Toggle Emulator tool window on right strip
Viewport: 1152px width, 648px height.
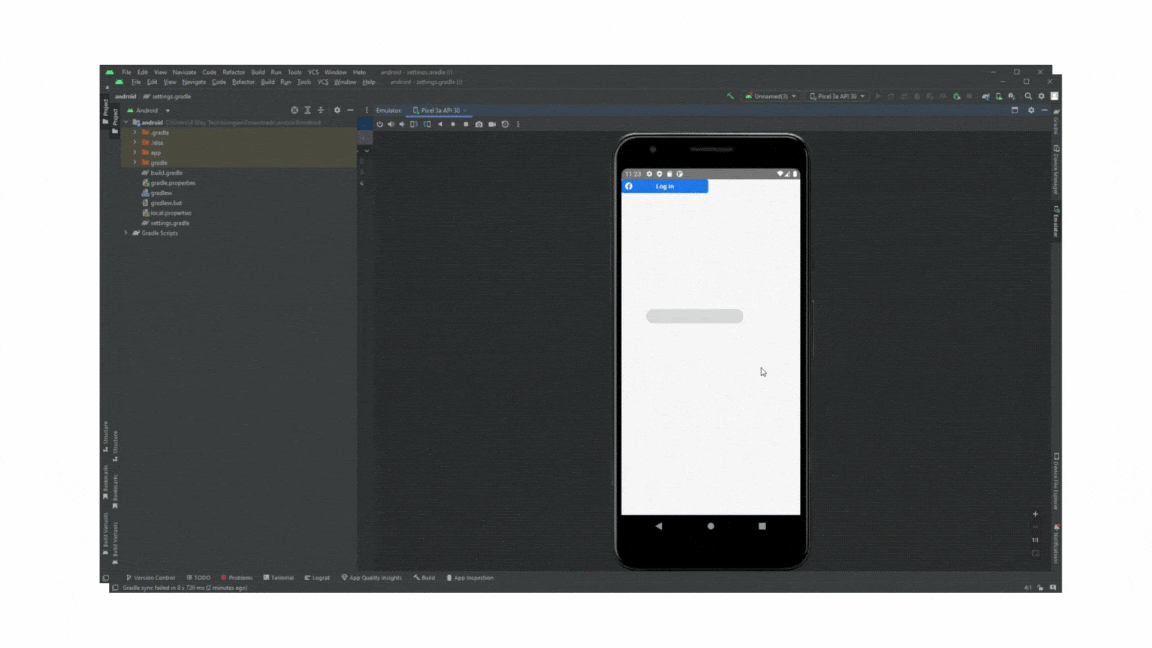(x=1056, y=221)
